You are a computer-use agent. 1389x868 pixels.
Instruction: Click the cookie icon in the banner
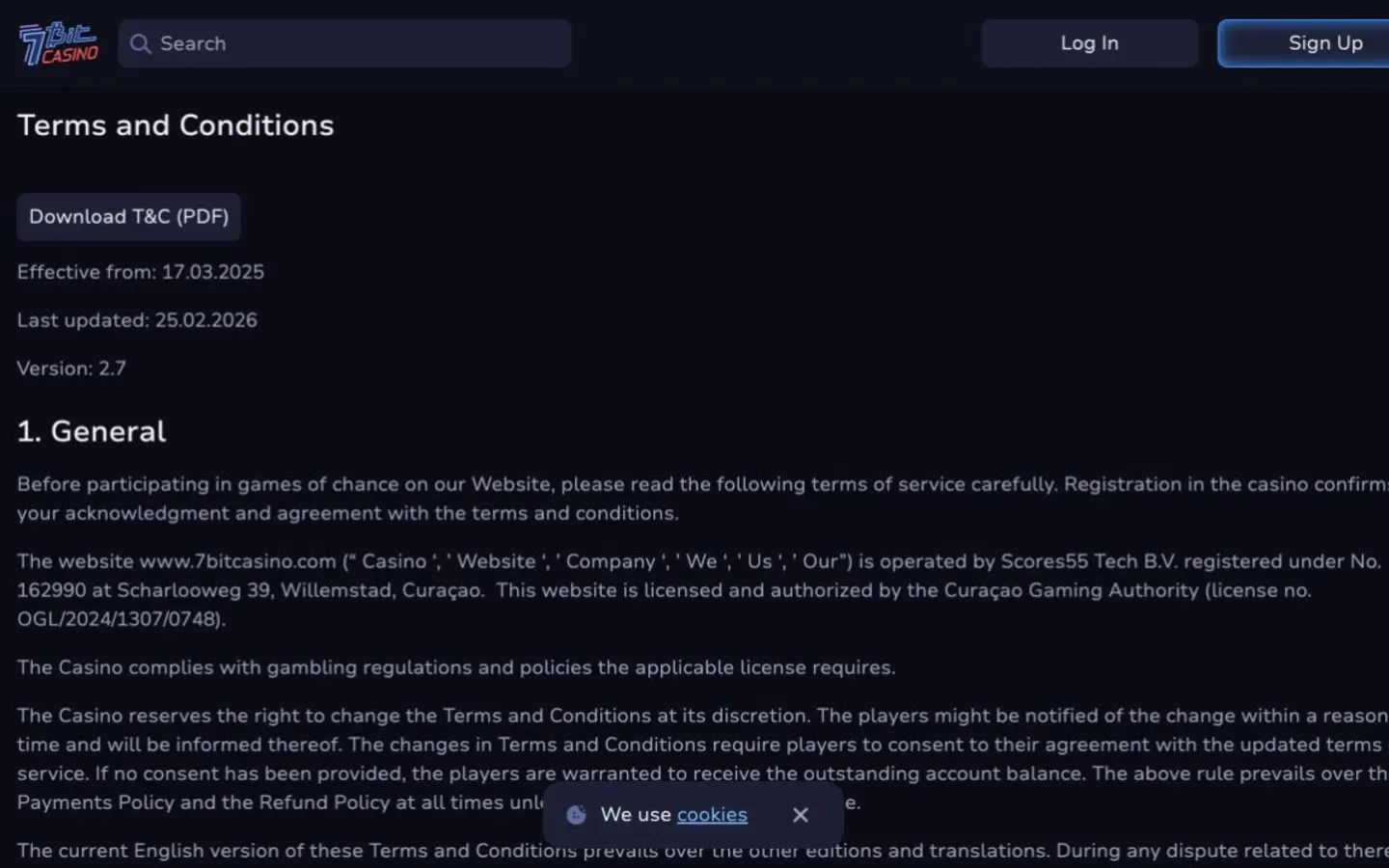point(576,815)
